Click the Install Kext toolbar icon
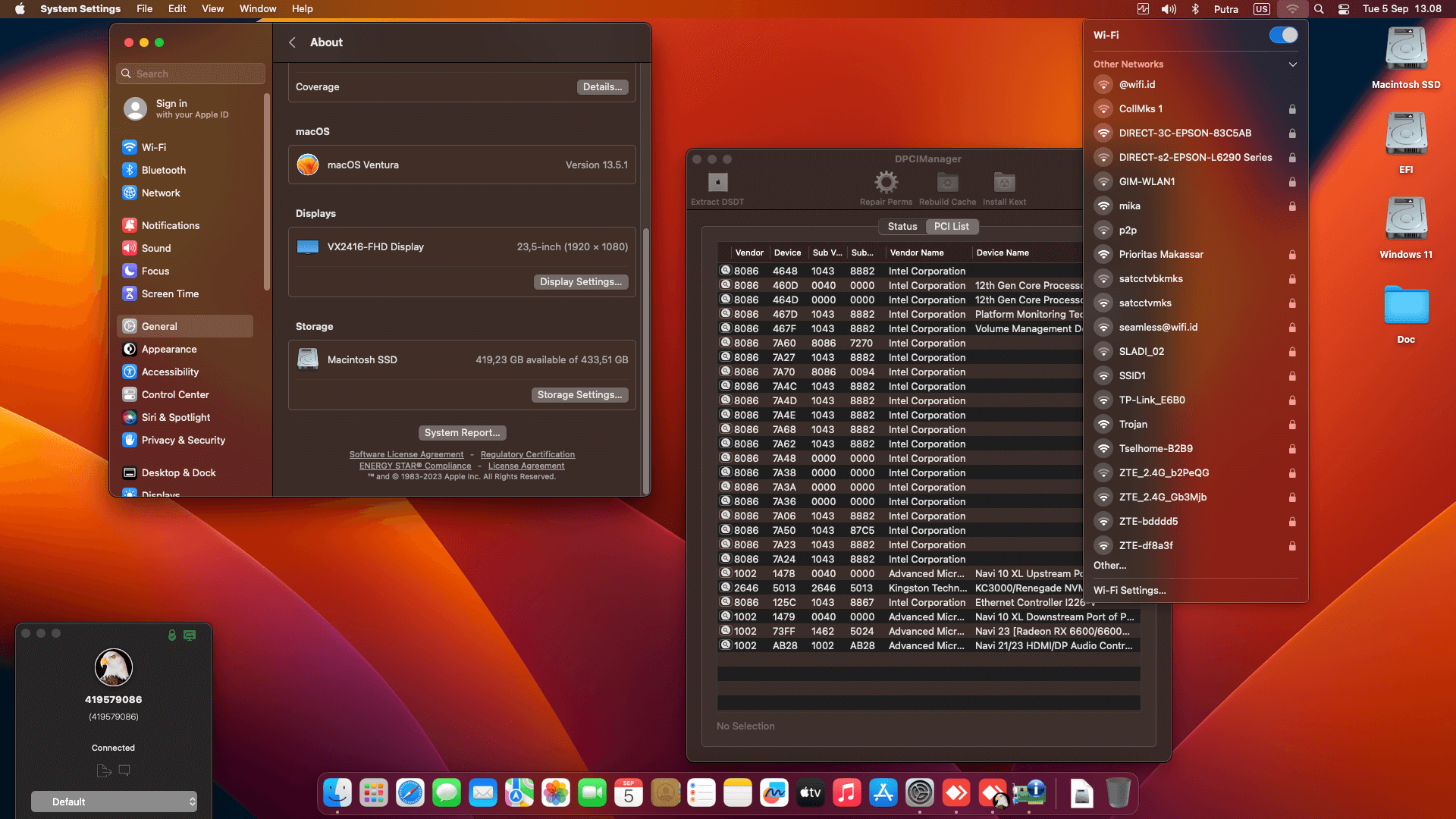The image size is (1456, 819). point(1004,183)
